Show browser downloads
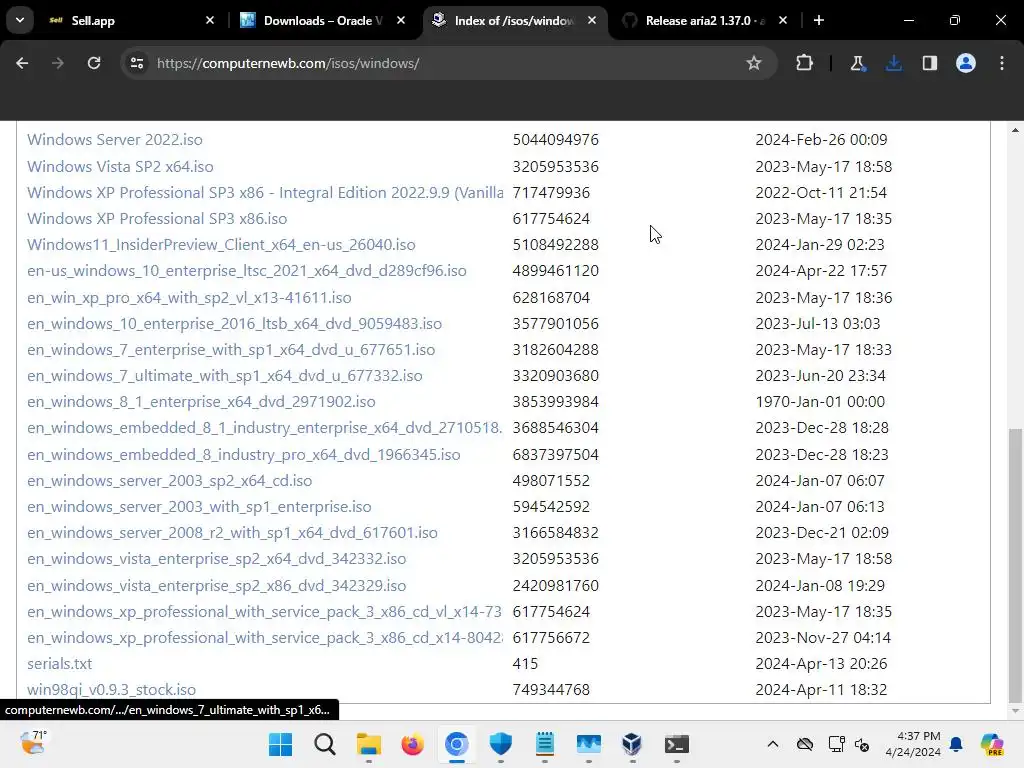Screen dimensions: 1024x768 (893, 63)
